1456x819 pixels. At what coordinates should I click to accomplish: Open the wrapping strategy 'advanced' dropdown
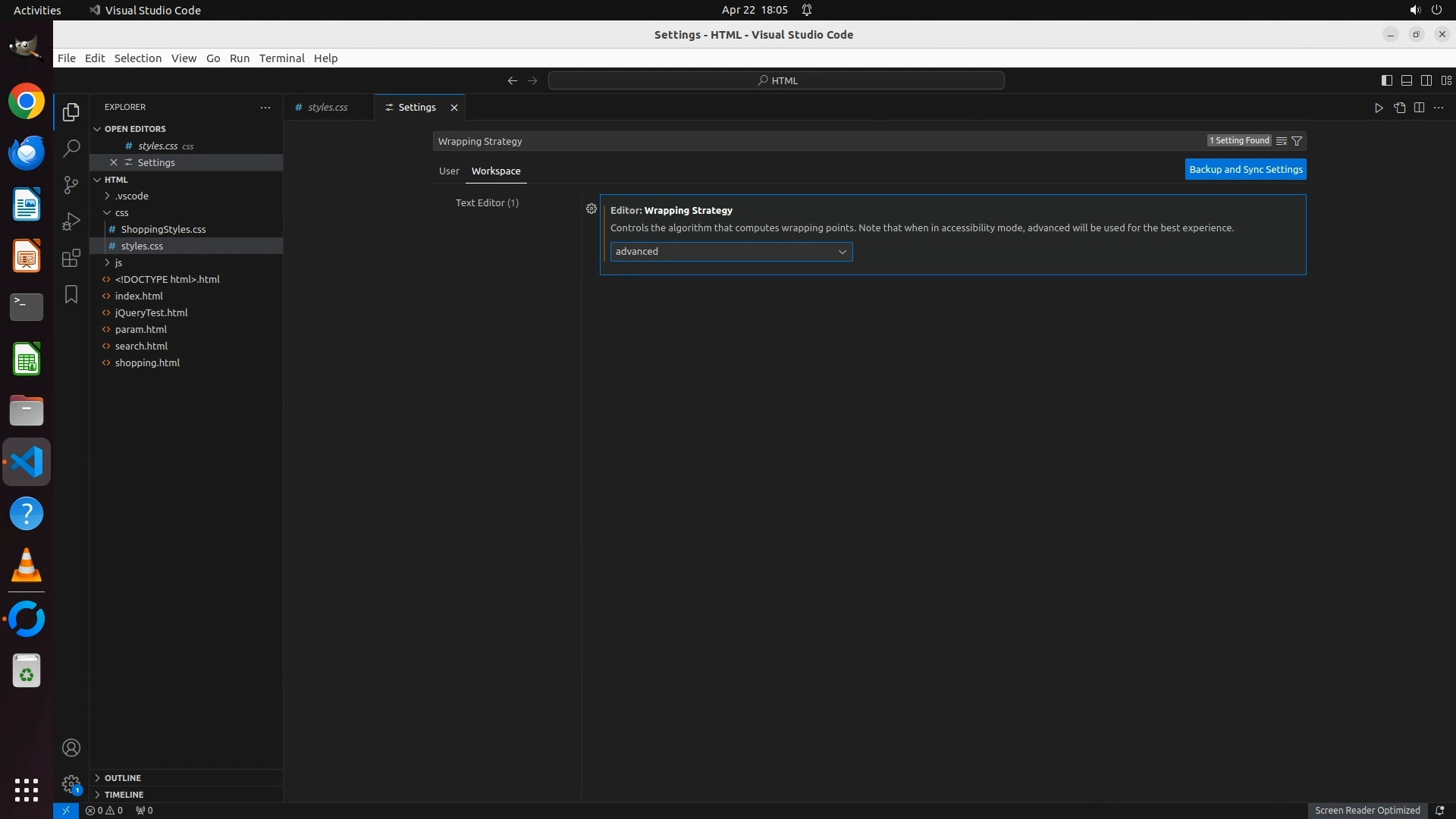click(731, 252)
